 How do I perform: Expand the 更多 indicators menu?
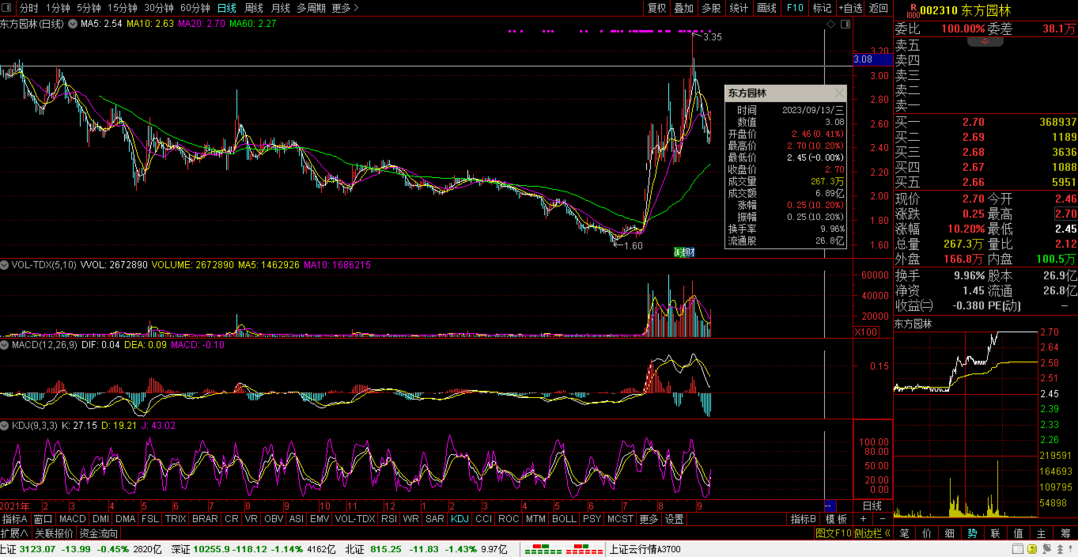648,519
